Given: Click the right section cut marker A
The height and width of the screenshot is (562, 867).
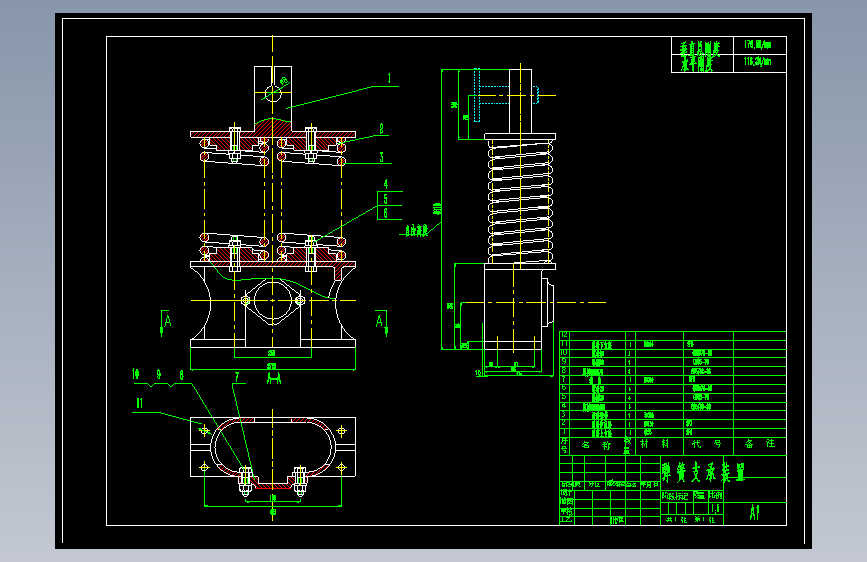Looking at the screenshot, I should click(379, 321).
